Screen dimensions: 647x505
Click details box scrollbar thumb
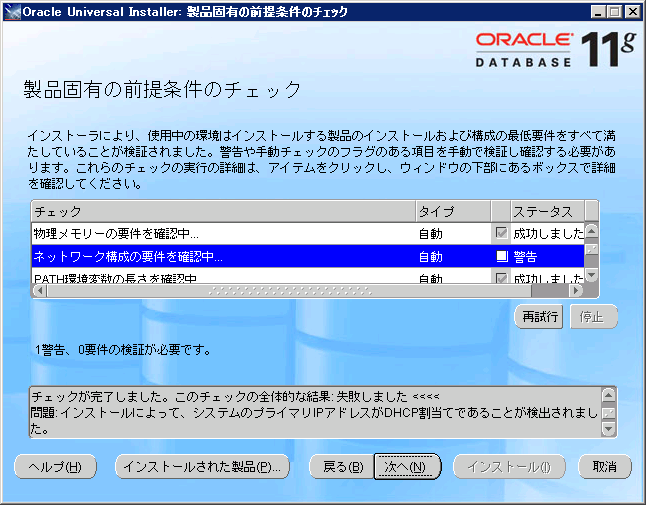coord(609,412)
